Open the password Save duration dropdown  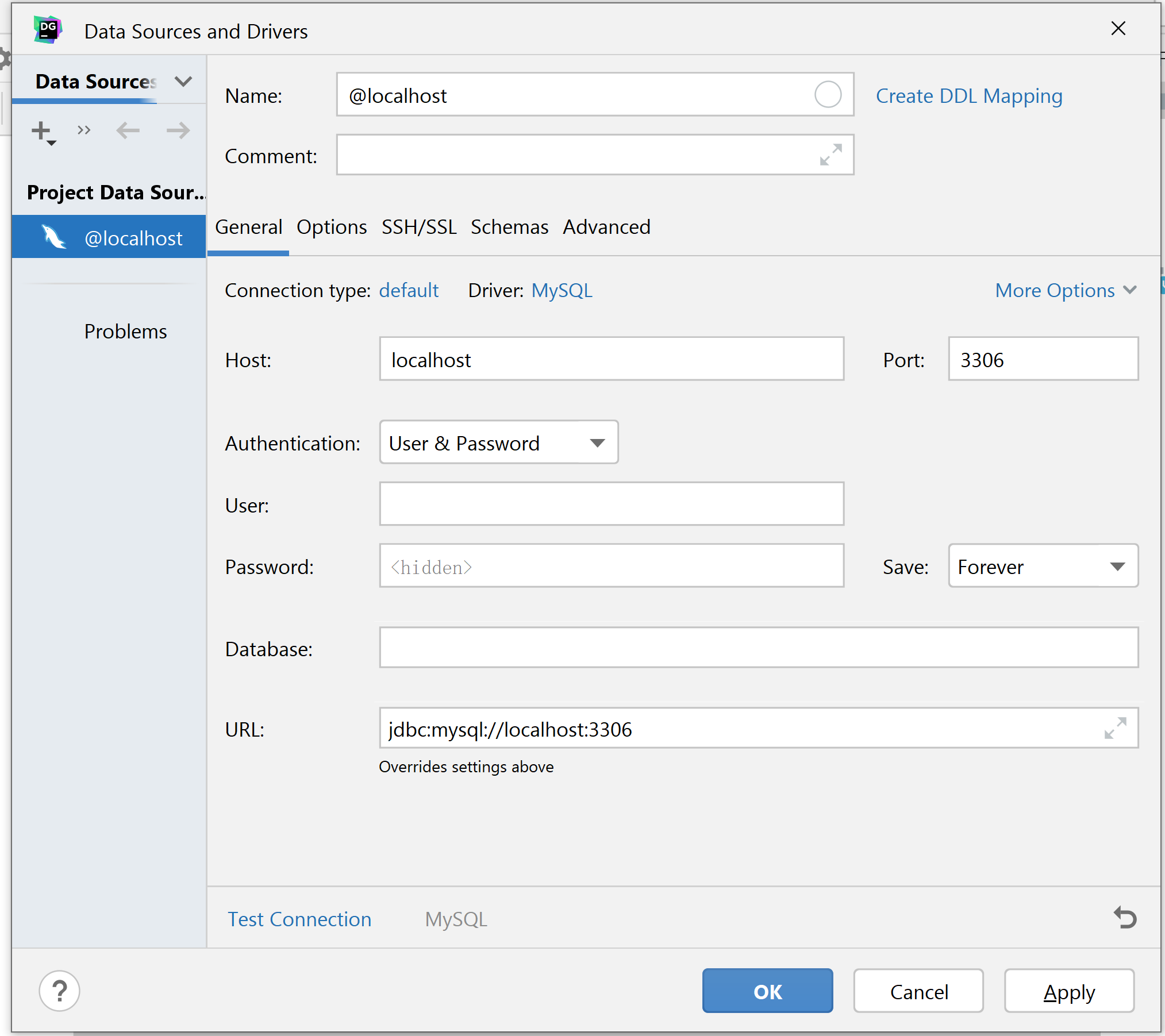[1117, 566]
